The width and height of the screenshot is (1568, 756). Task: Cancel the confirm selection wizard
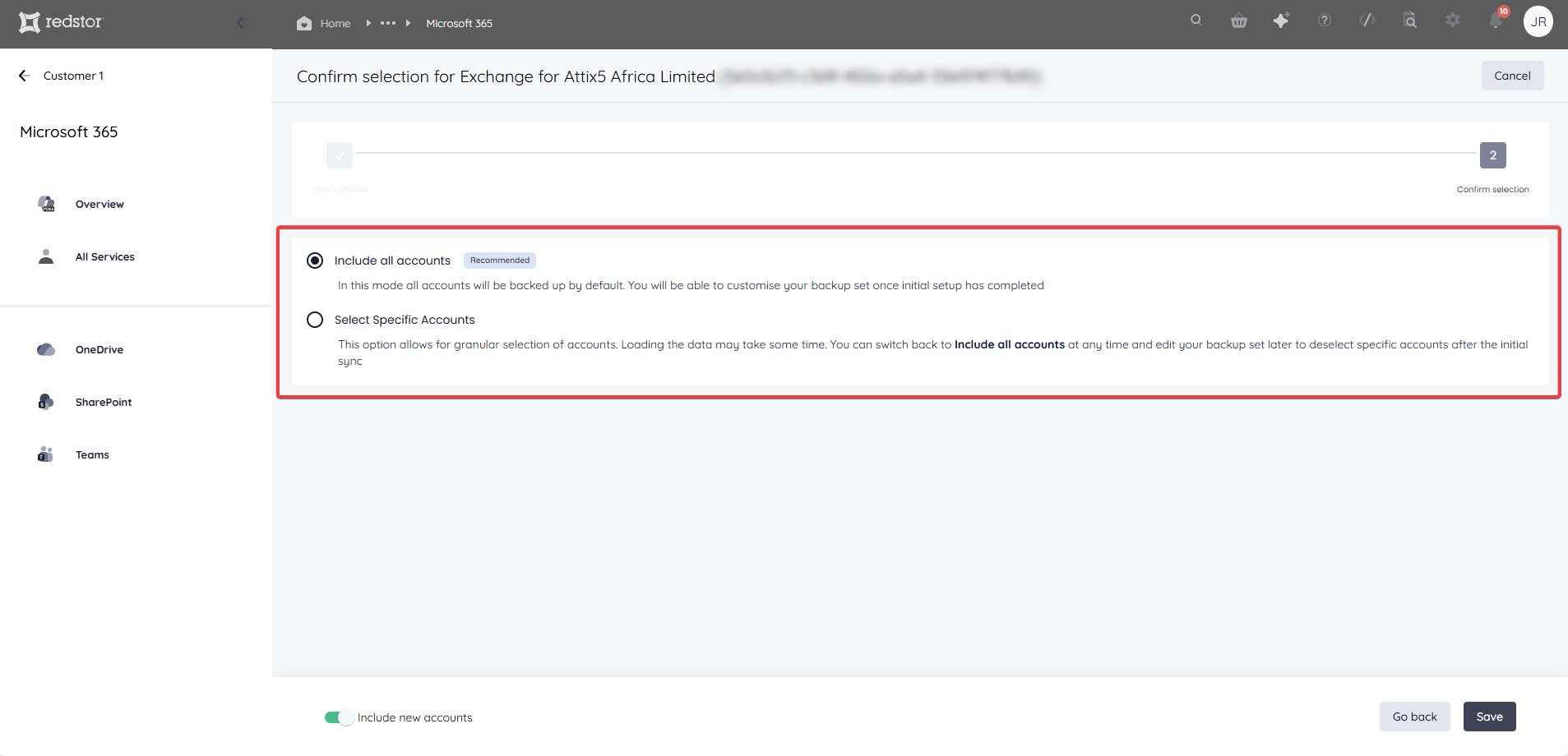(x=1512, y=76)
